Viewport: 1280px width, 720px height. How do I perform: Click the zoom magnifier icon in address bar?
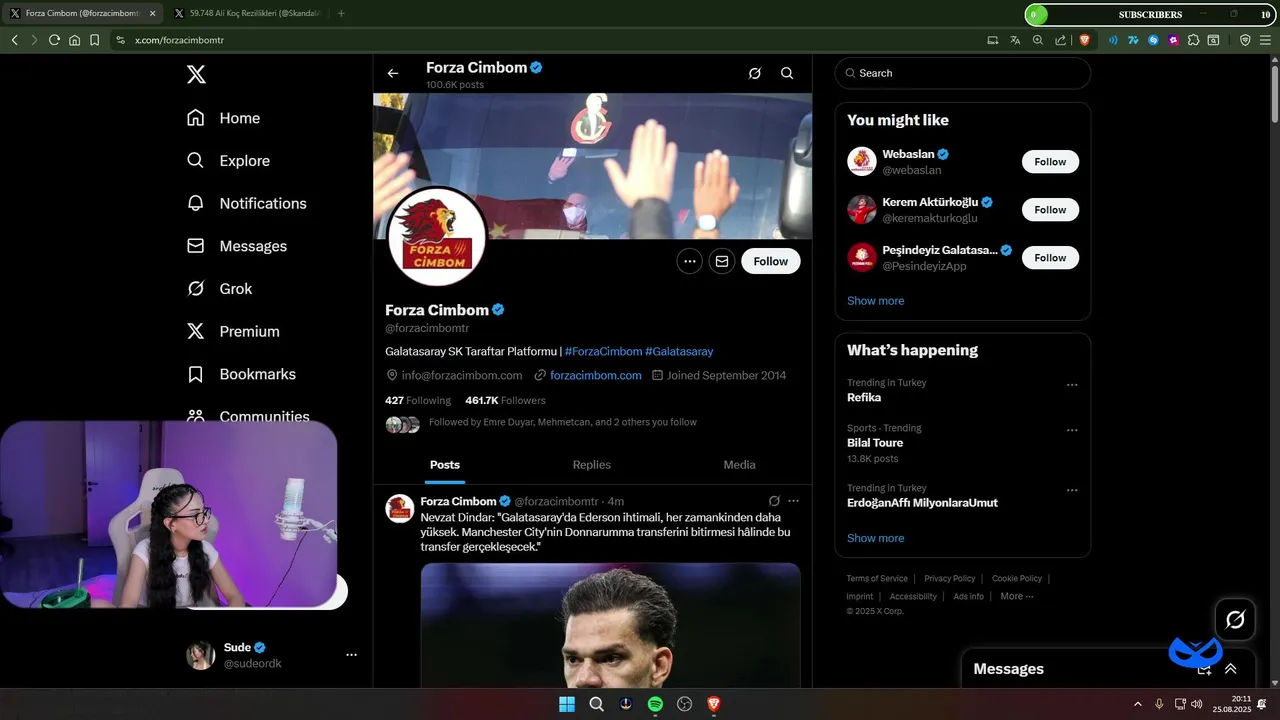[x=1037, y=40]
